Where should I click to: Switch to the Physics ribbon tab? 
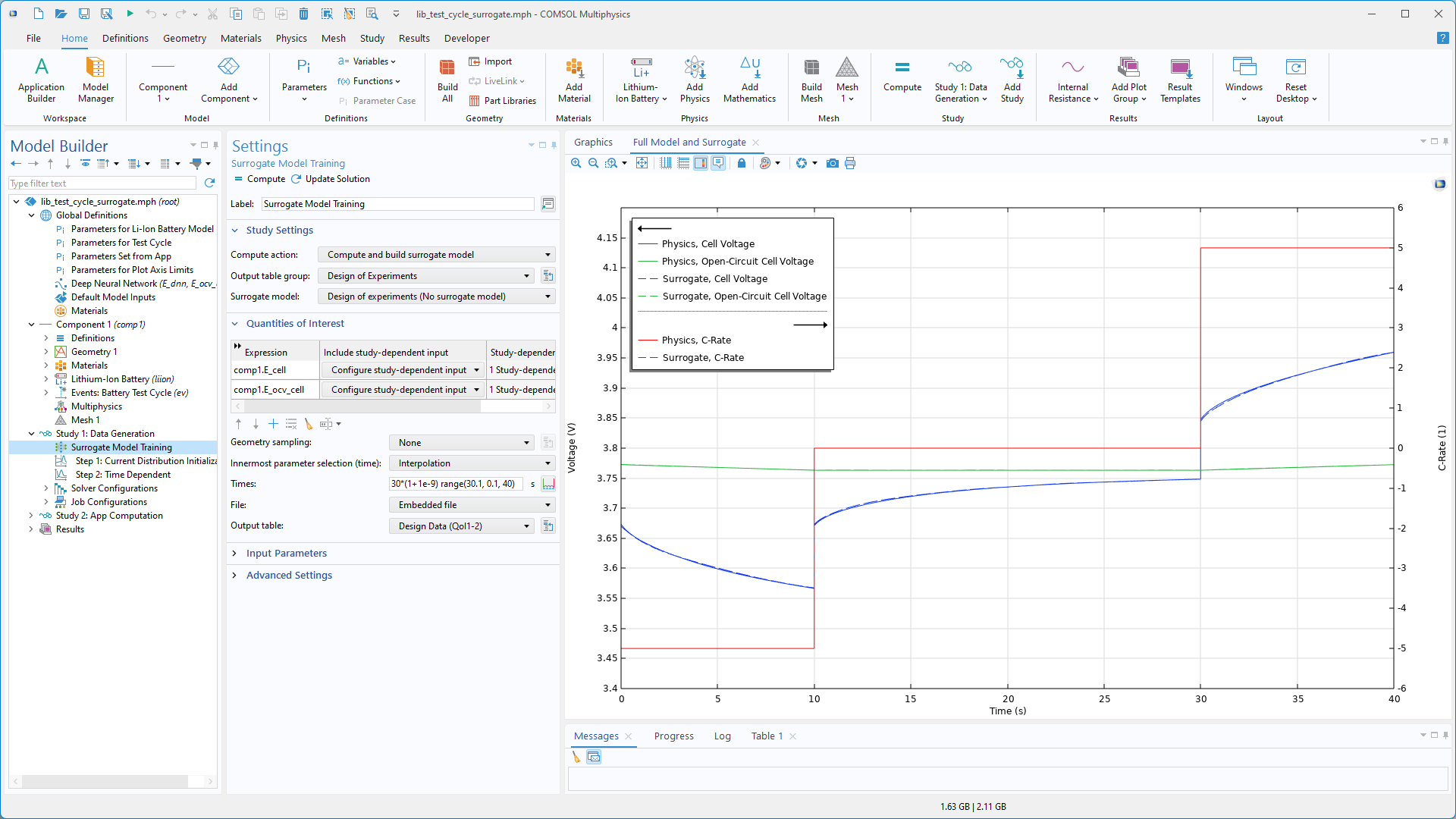[x=291, y=38]
